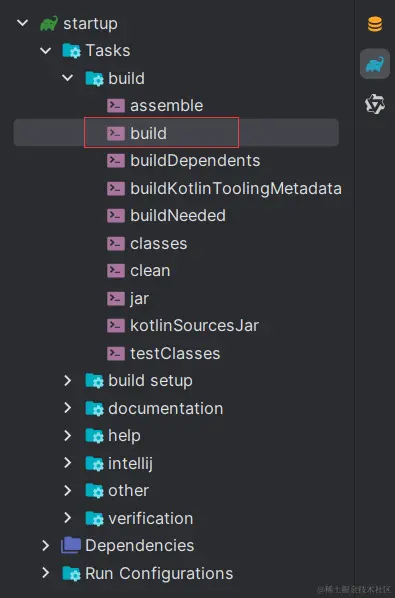The height and width of the screenshot is (598, 395).
Task: Collapse the startup project node
Action: [22, 23]
